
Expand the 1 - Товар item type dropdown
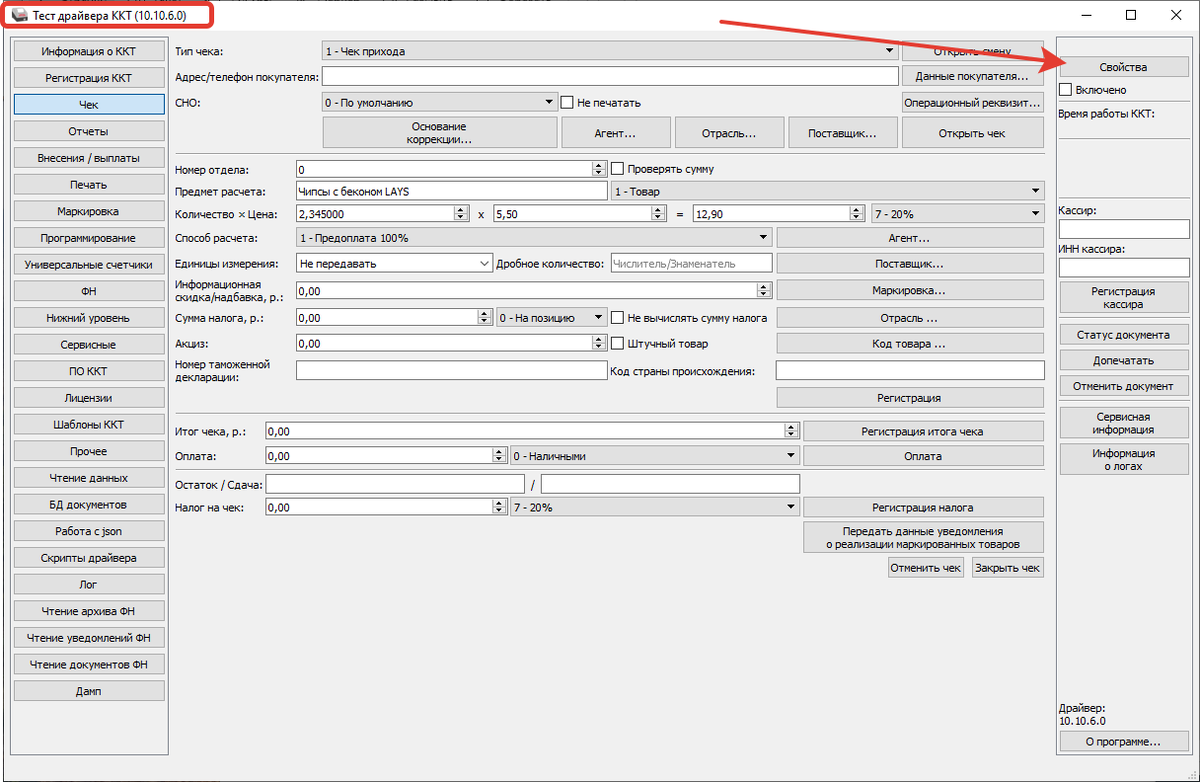(x=826, y=190)
